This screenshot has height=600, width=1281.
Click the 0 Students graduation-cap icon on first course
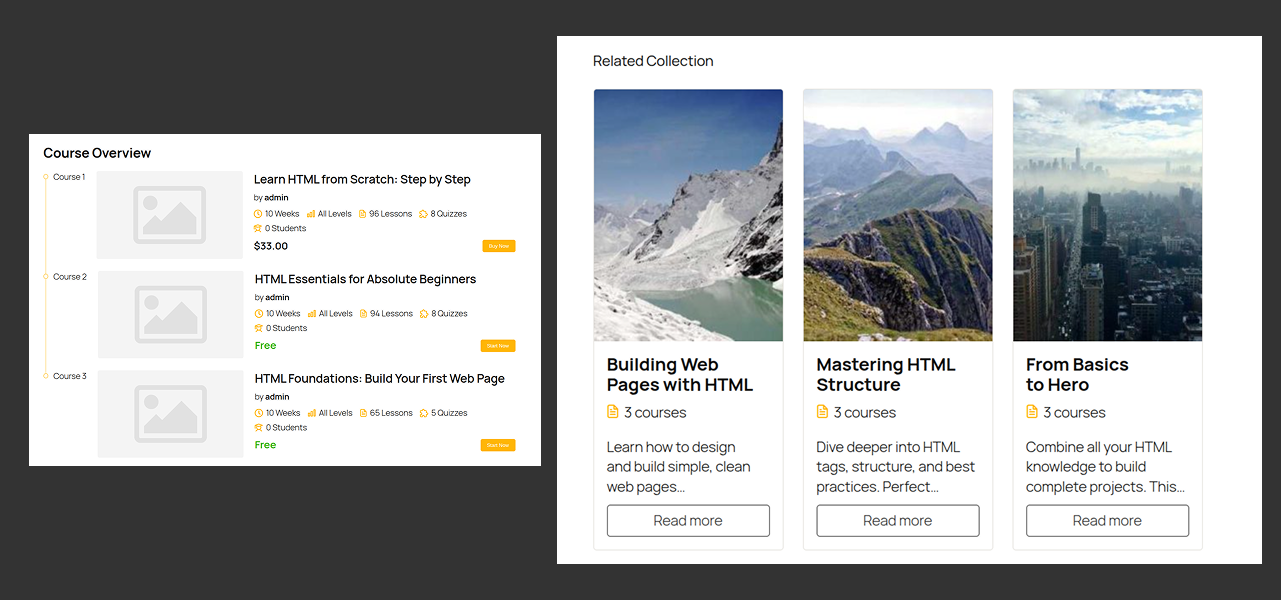[258, 228]
